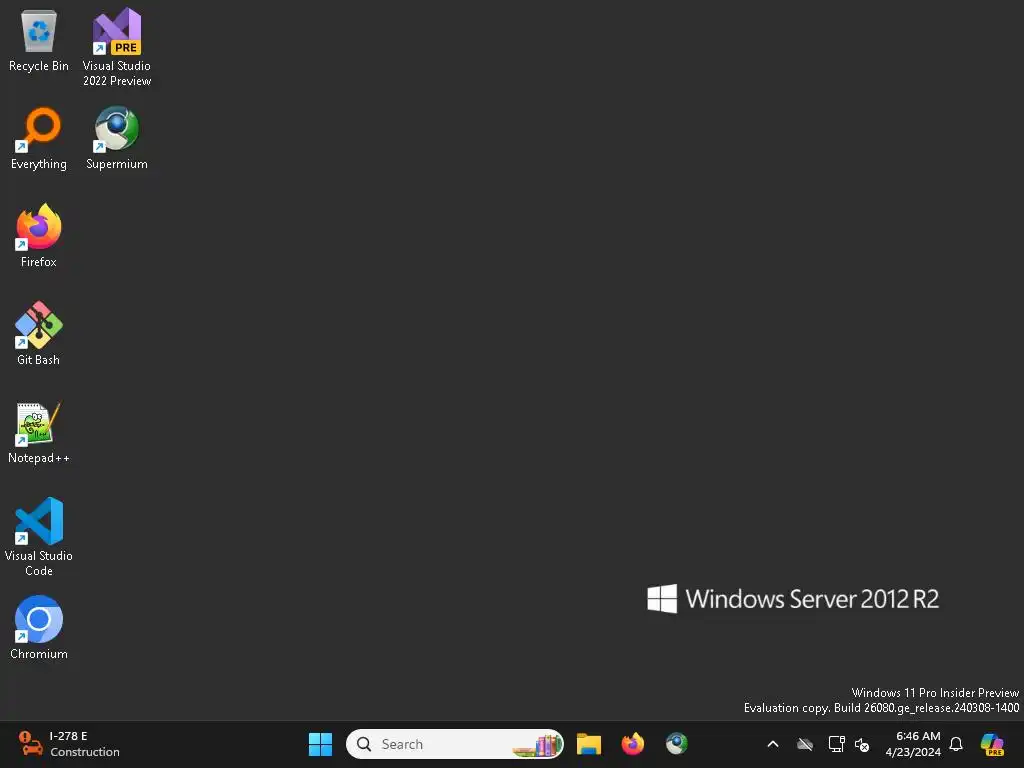Open the notifications bell icon
The height and width of the screenshot is (768, 1024).
pyautogui.click(x=956, y=744)
